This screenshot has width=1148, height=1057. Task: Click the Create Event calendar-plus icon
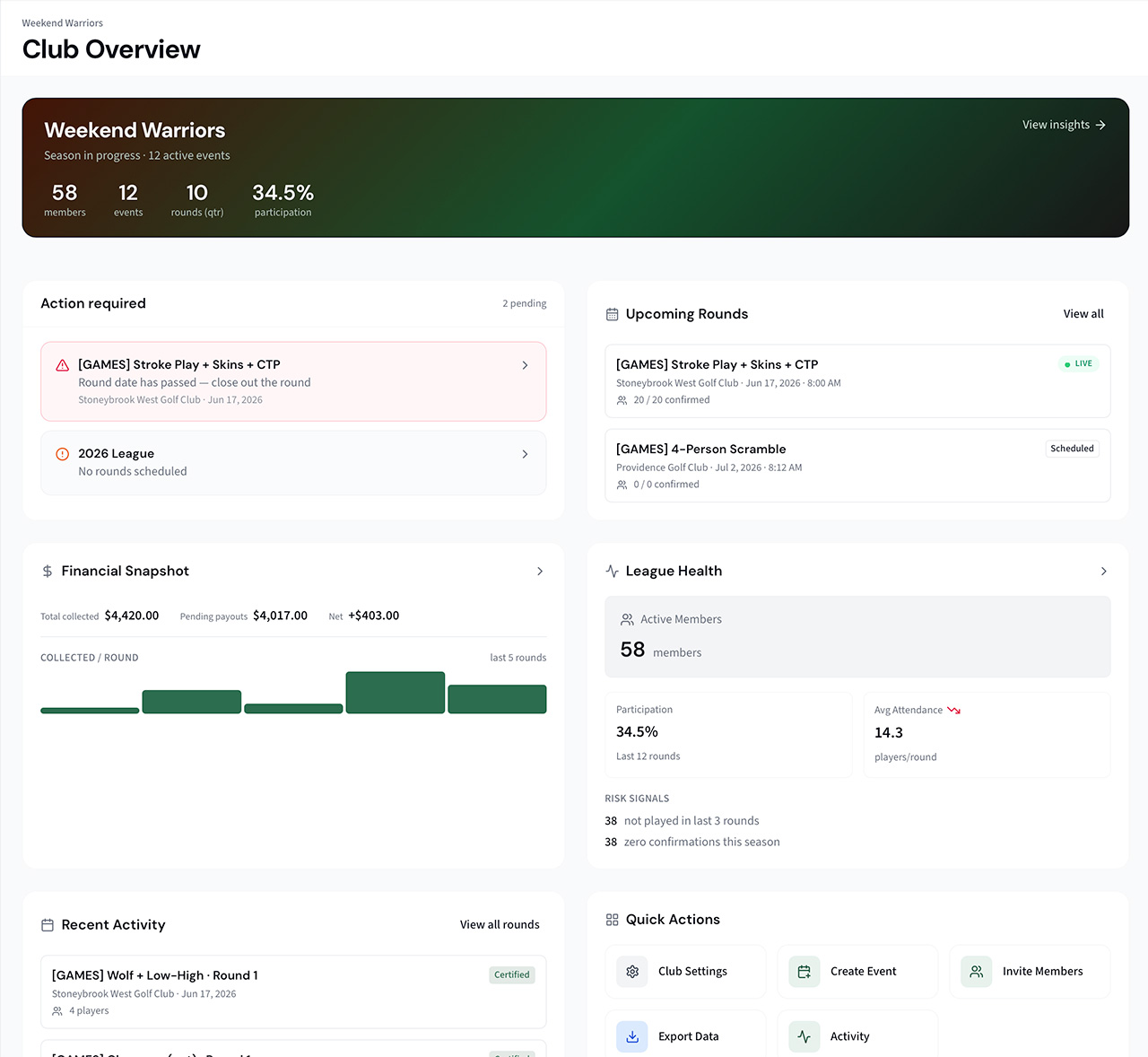(804, 972)
